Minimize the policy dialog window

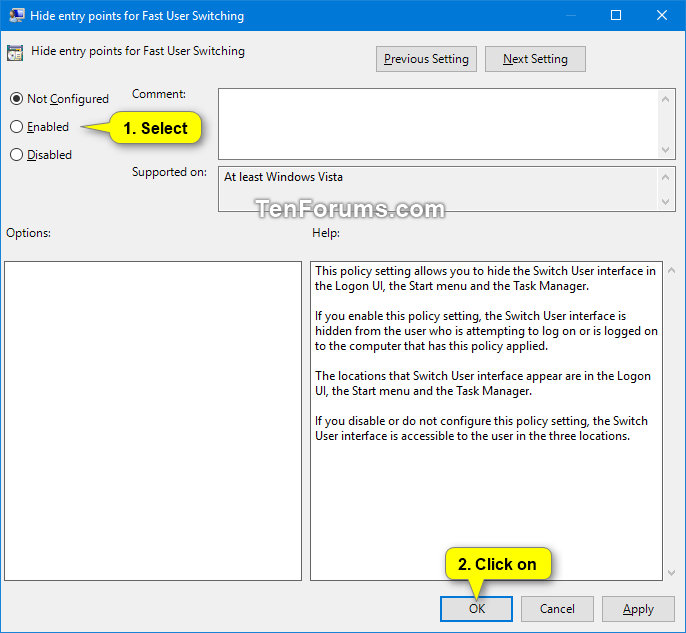point(570,15)
